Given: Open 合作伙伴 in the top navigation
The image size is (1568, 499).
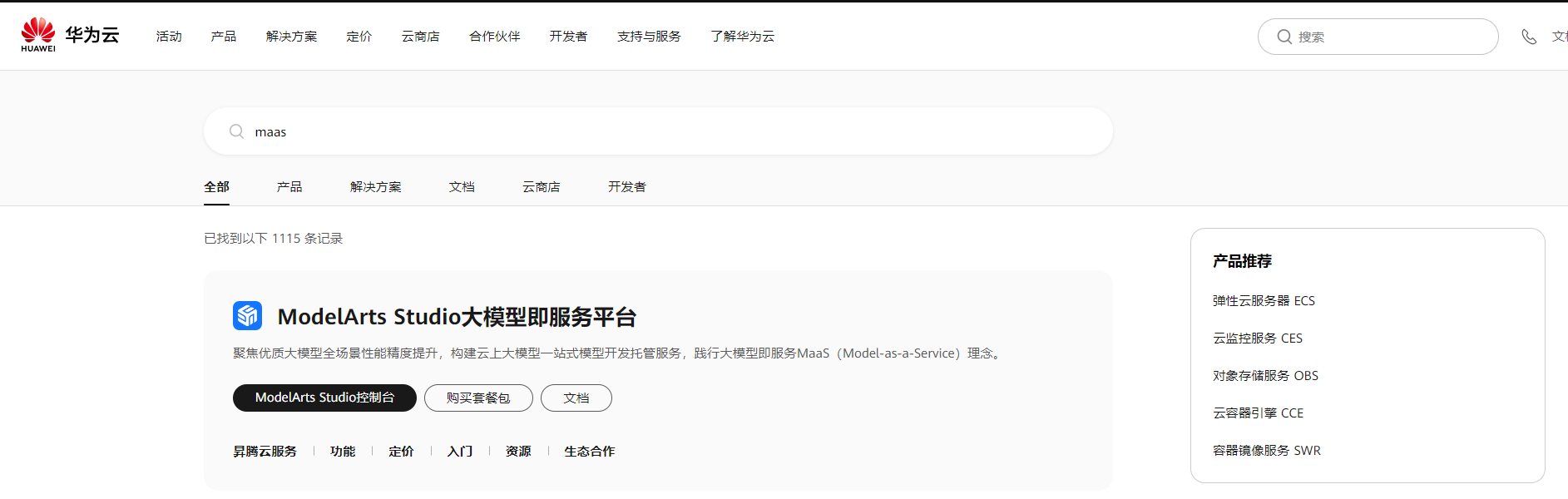Looking at the screenshot, I should [x=495, y=37].
